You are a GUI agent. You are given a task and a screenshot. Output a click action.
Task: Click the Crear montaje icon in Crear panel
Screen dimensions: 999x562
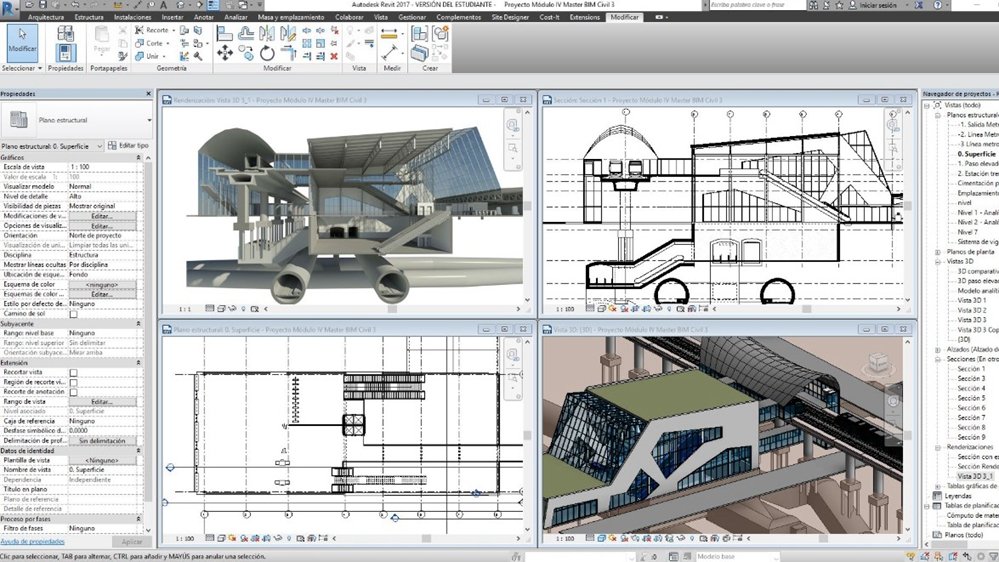click(x=419, y=34)
